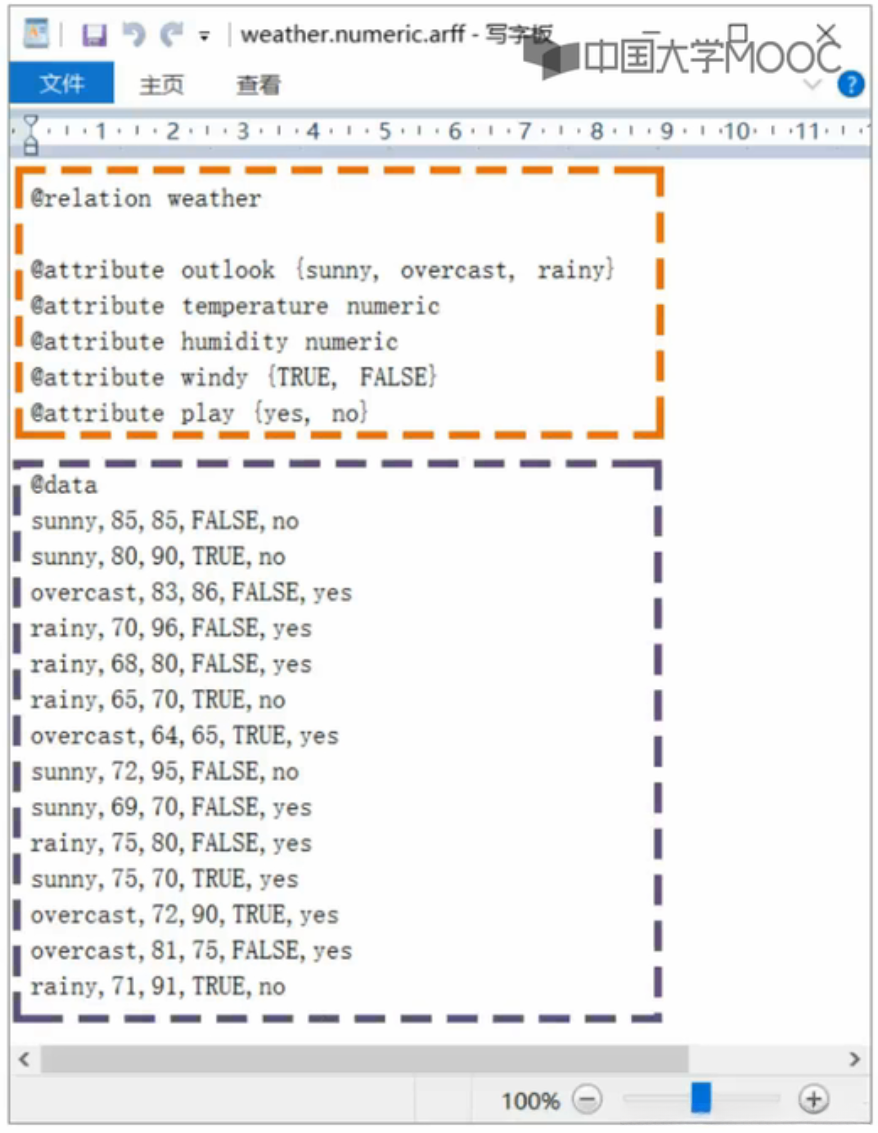Click the horizontal scrollbar right arrow
This screenshot has height=1133, width=878.
click(854, 1059)
